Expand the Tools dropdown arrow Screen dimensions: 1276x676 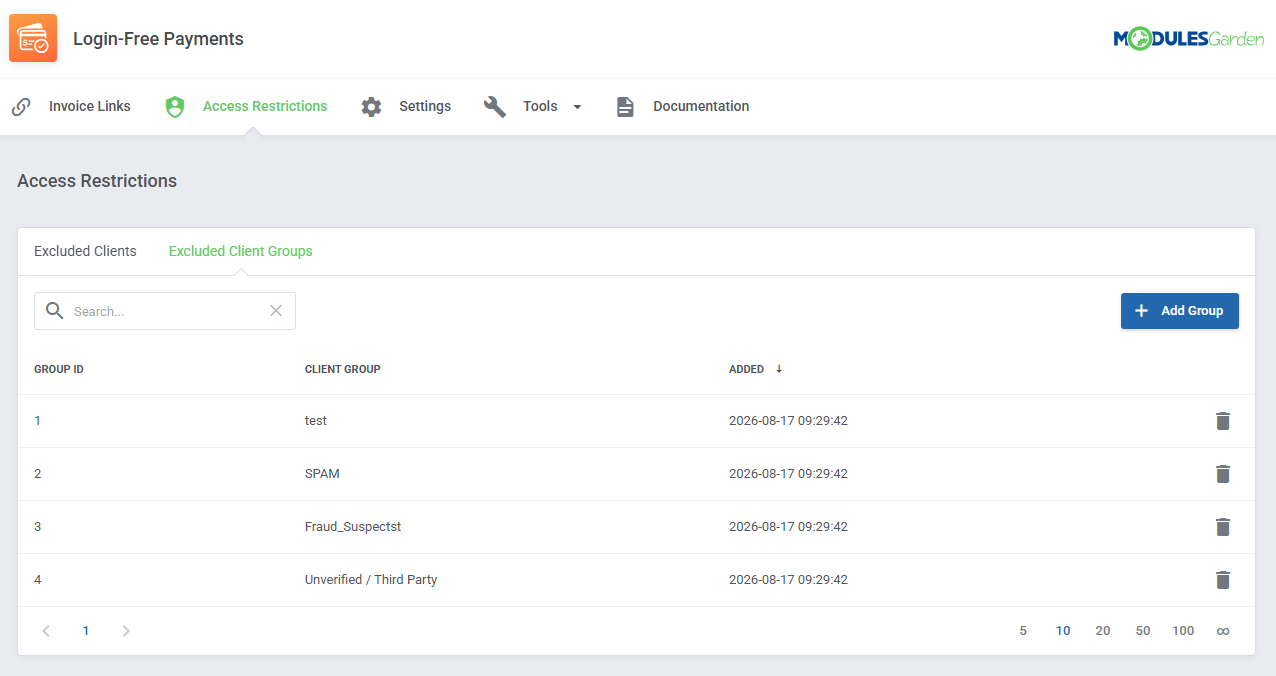click(x=577, y=107)
